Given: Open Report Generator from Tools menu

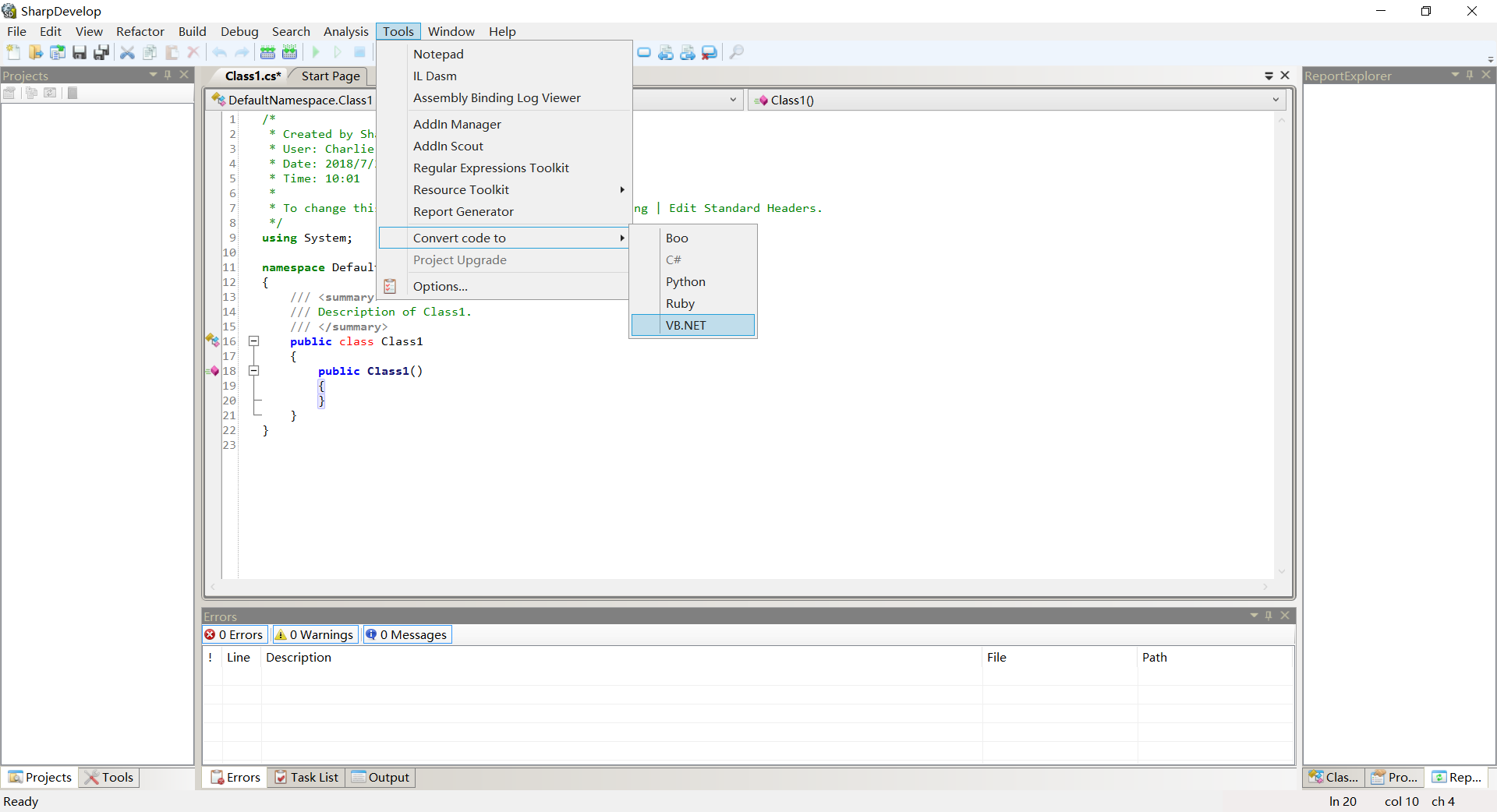Looking at the screenshot, I should (504, 211).
